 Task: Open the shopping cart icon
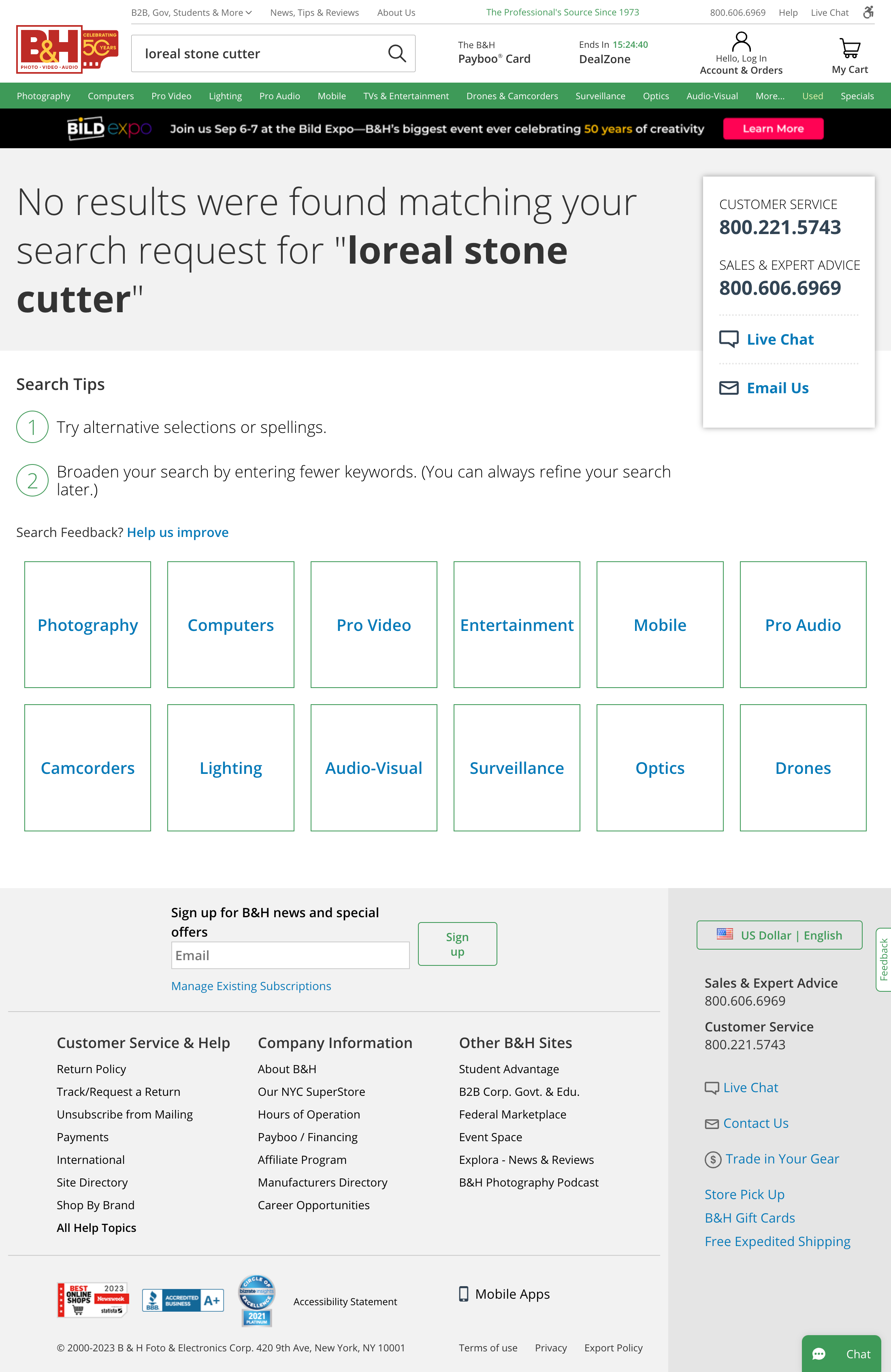[849, 49]
